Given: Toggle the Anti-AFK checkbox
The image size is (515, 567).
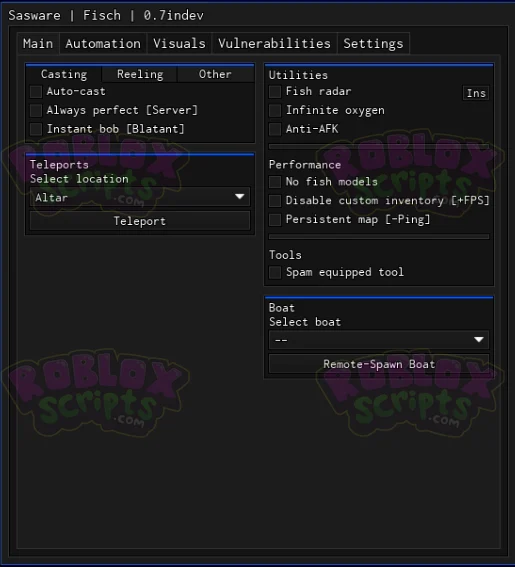Looking at the screenshot, I should (275, 129).
